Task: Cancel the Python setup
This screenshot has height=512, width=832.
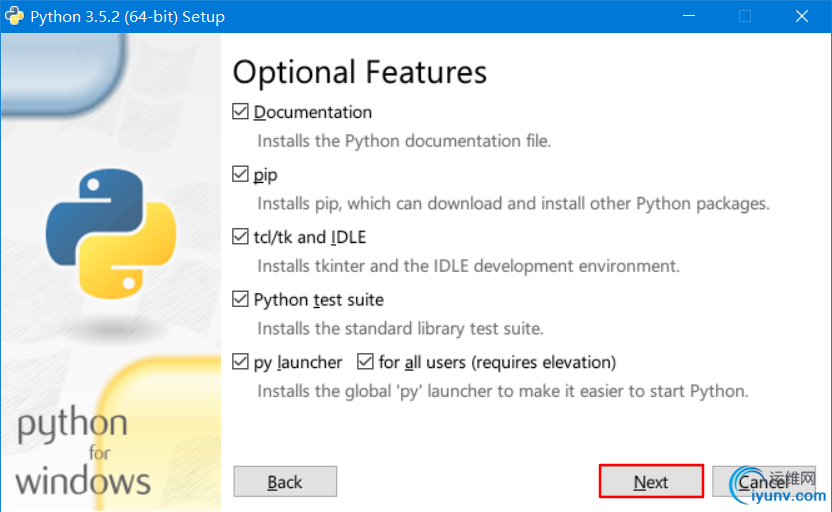Action: tap(764, 481)
